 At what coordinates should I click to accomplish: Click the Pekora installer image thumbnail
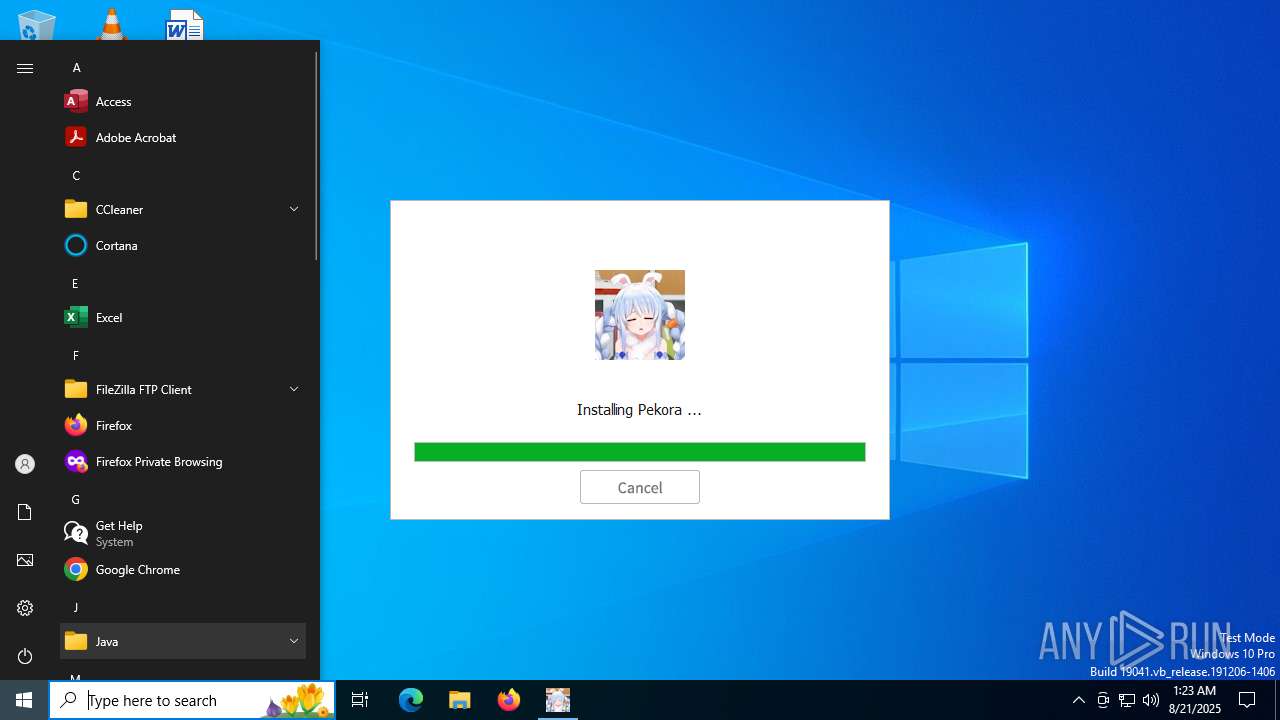pos(640,315)
